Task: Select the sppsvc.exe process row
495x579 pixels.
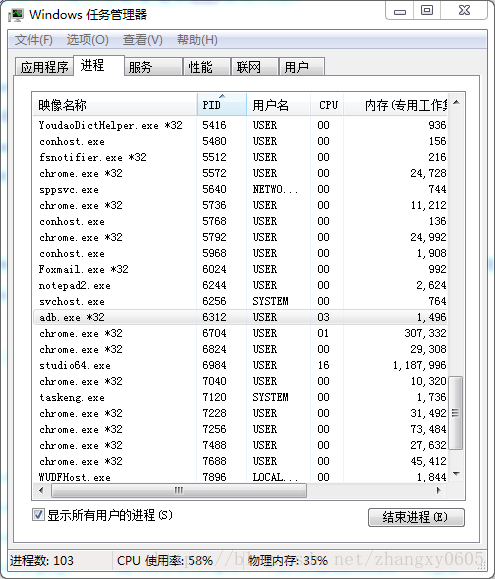Action: pyautogui.click(x=240, y=189)
